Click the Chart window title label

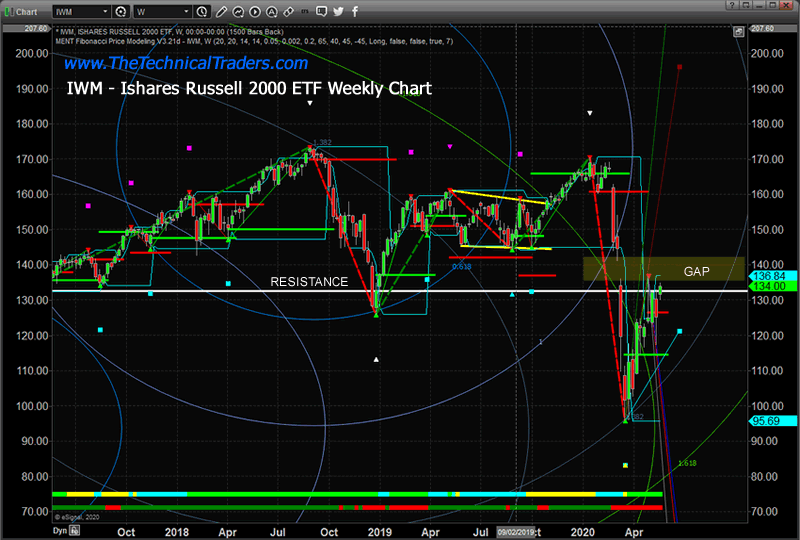pos(26,12)
